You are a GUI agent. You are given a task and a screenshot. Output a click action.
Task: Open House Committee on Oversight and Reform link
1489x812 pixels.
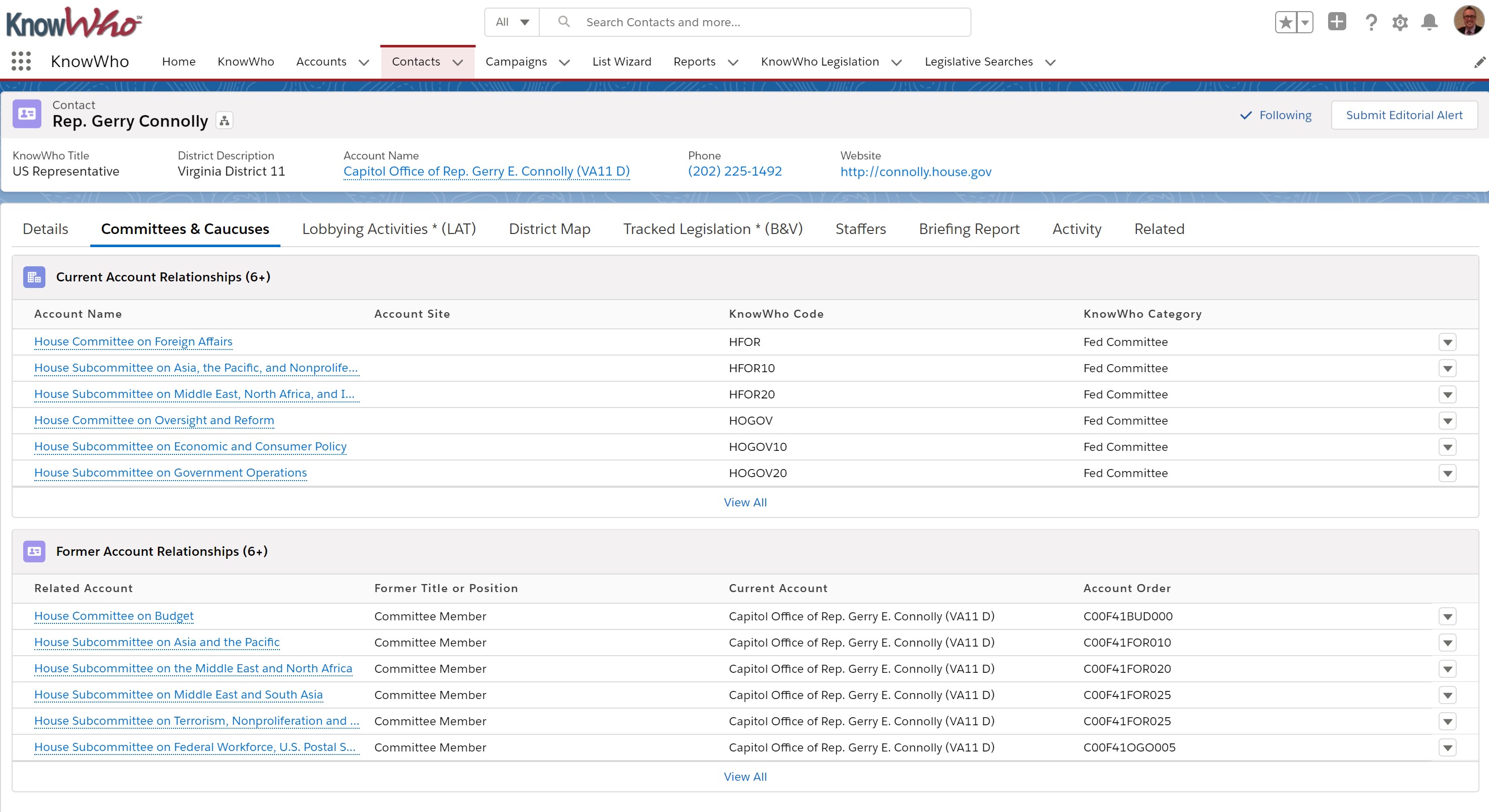click(x=154, y=420)
